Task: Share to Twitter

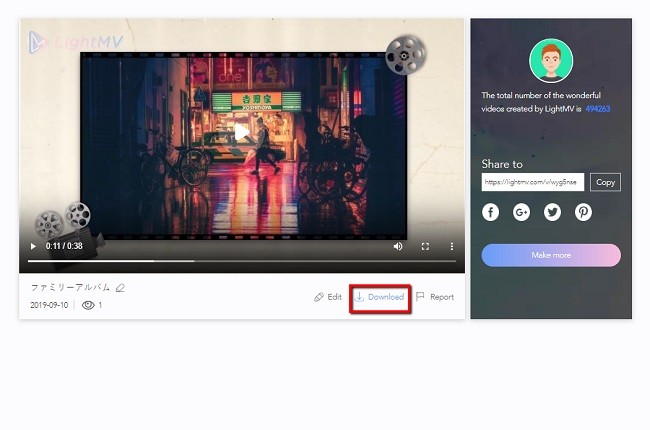Action: coord(552,212)
